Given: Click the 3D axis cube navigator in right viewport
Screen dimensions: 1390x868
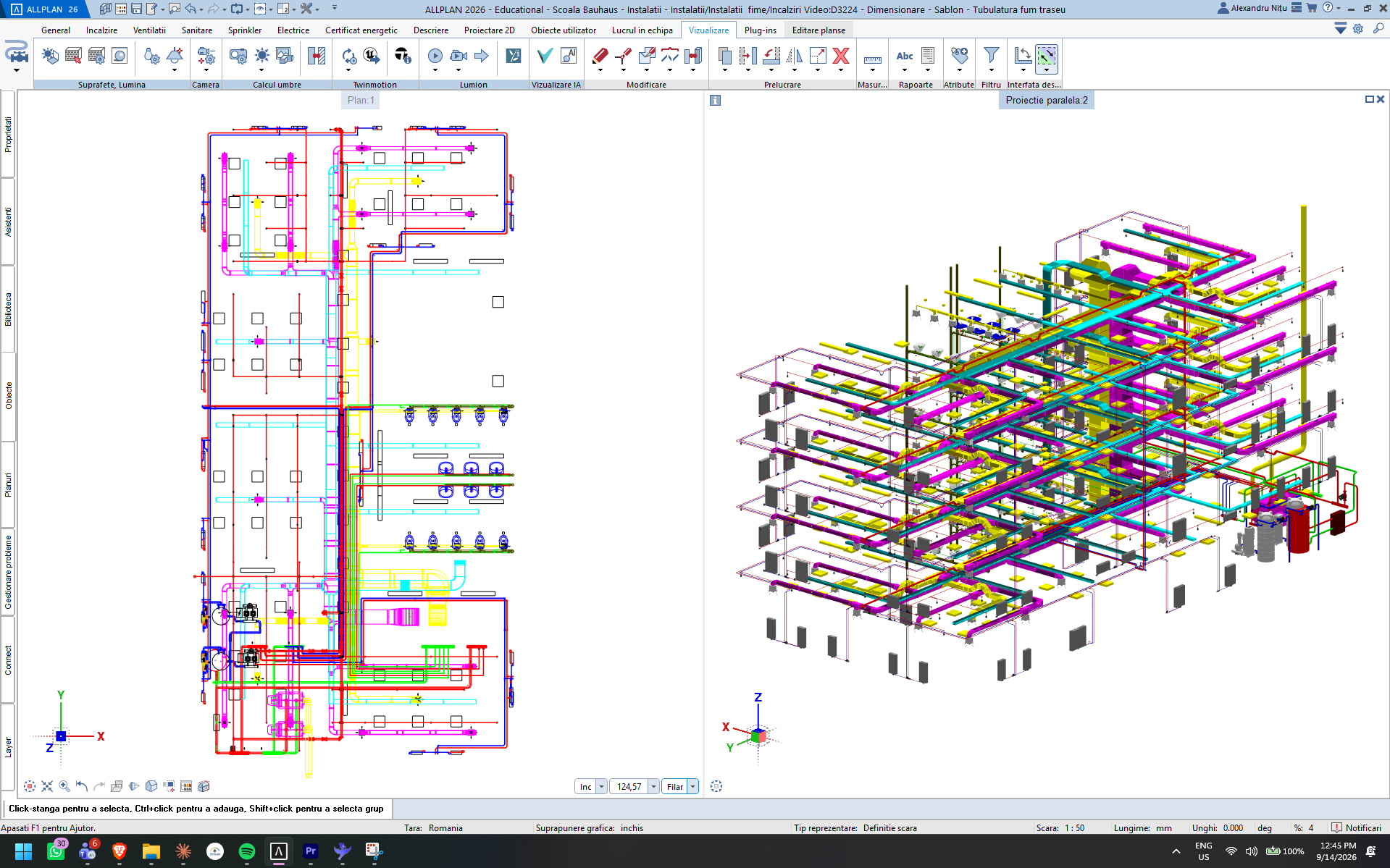Looking at the screenshot, I should coord(758,736).
